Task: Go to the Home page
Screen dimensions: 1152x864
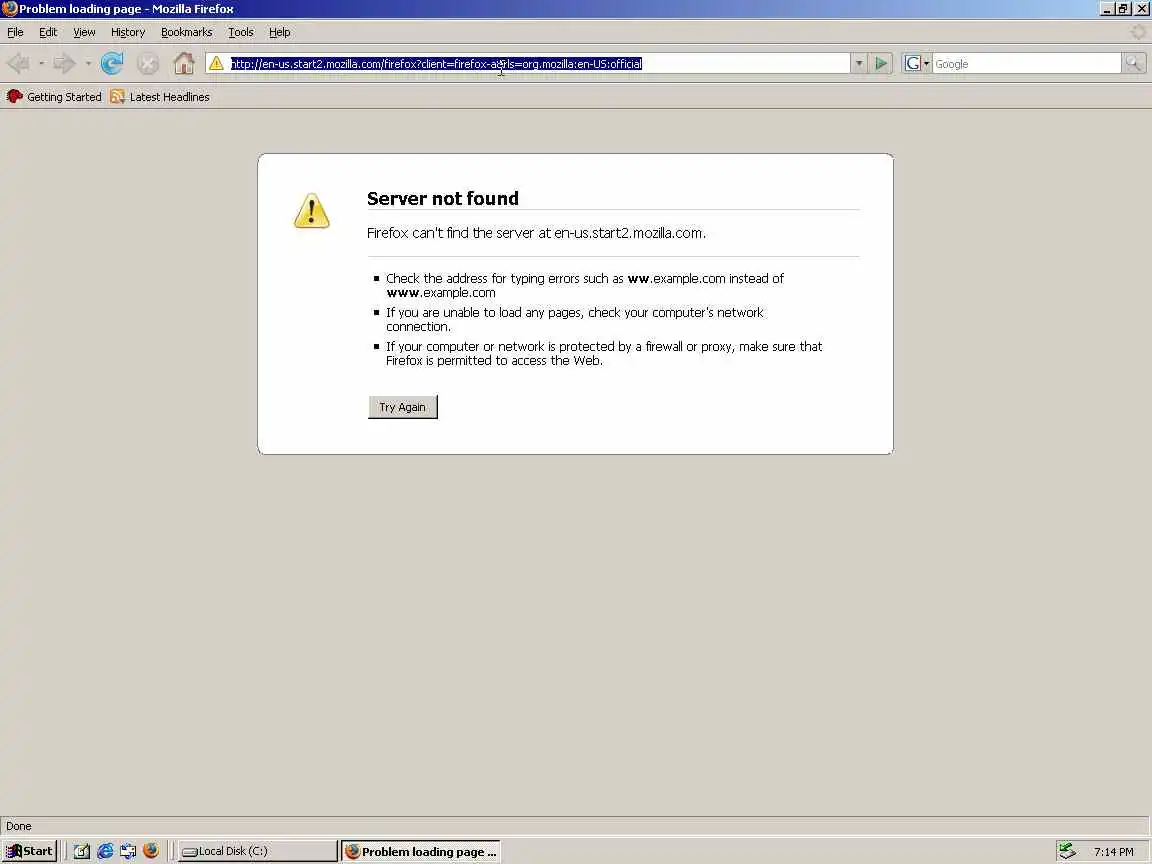Action: pyautogui.click(x=184, y=64)
